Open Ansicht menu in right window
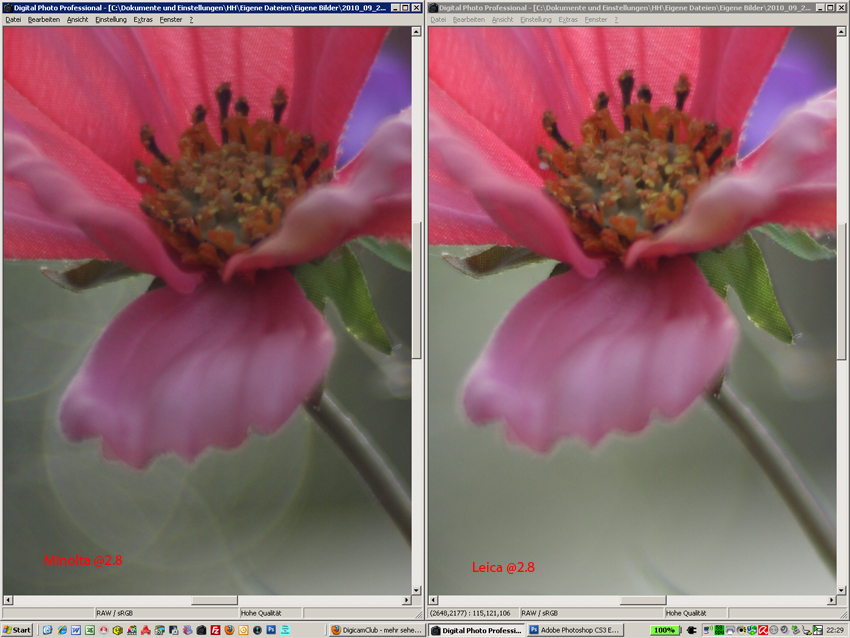Viewport: 850px width, 638px height. click(x=503, y=20)
